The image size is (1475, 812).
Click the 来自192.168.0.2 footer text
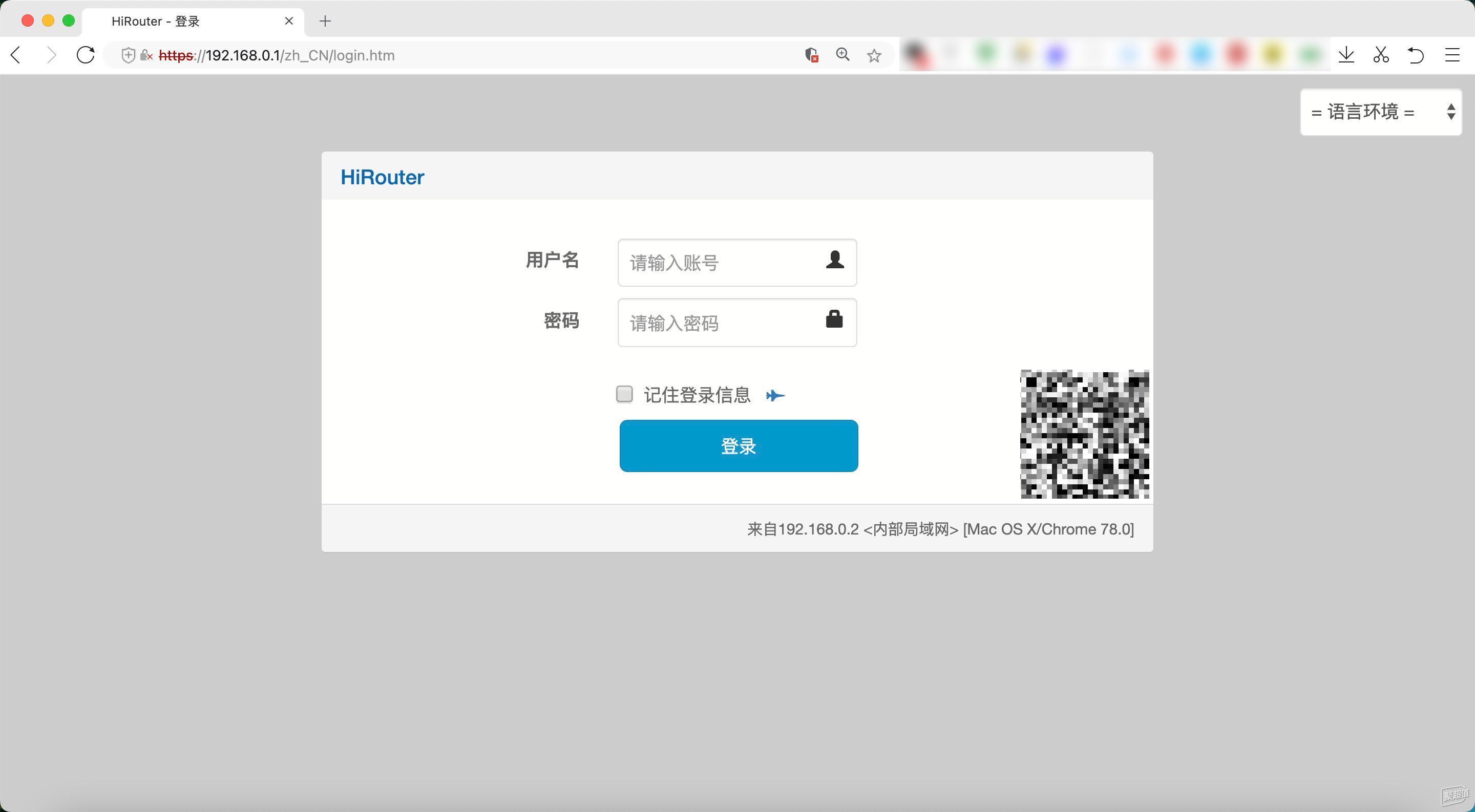coord(940,529)
